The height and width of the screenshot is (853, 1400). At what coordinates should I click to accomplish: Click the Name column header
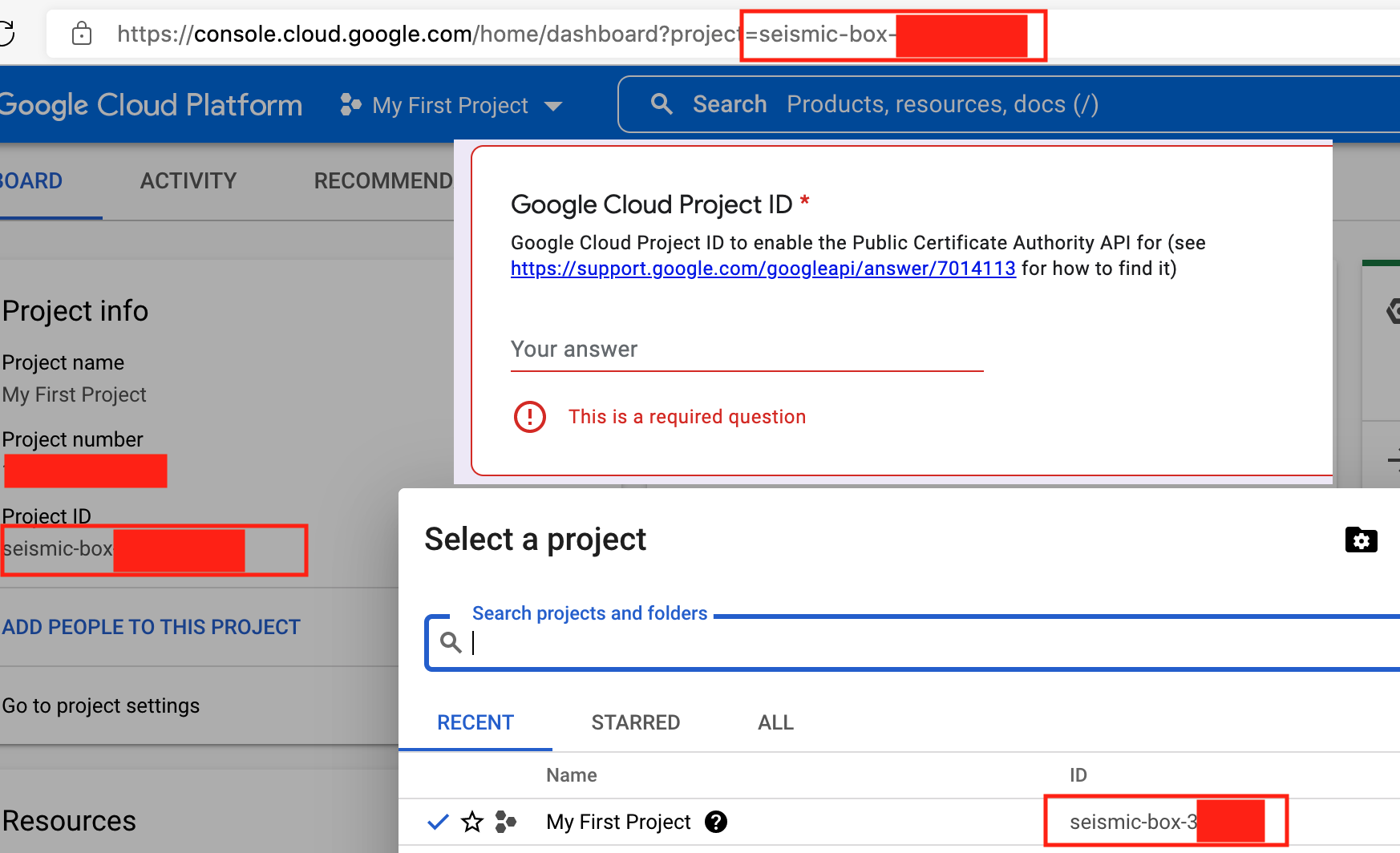572,775
